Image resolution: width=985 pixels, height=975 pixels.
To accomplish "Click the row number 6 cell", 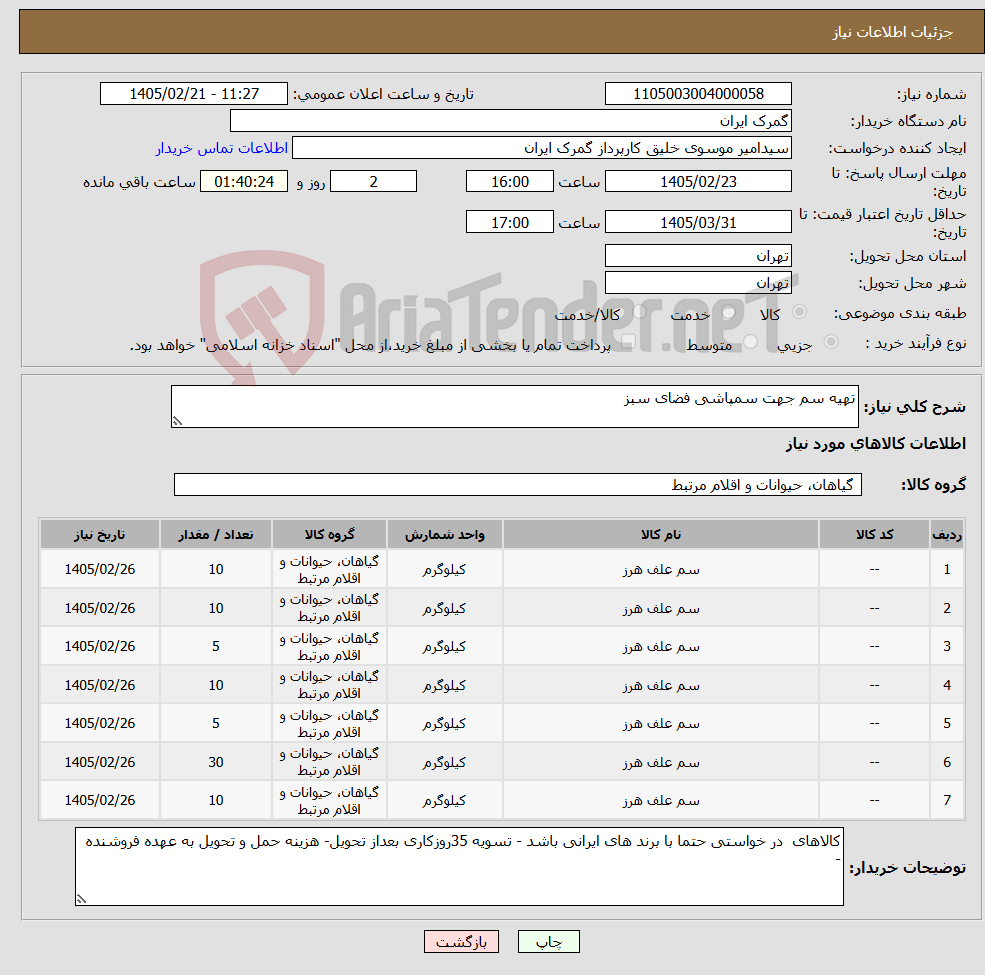I will coord(947,761).
